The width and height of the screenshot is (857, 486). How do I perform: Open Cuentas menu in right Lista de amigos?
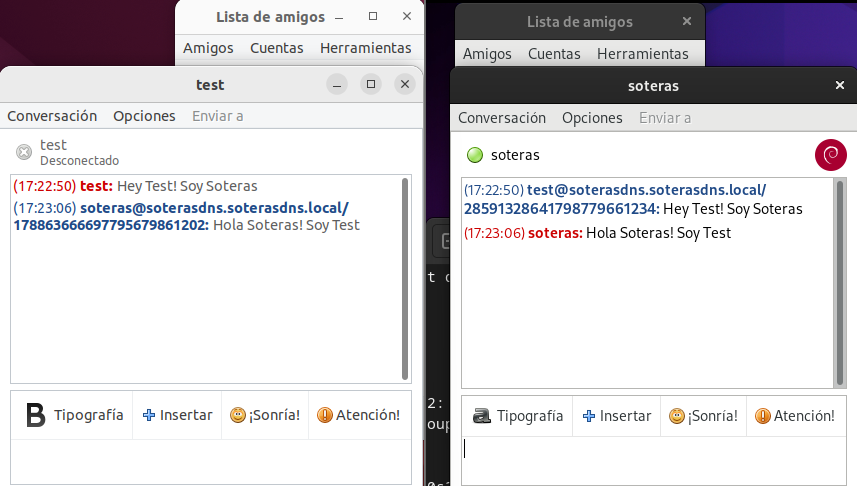pos(554,54)
